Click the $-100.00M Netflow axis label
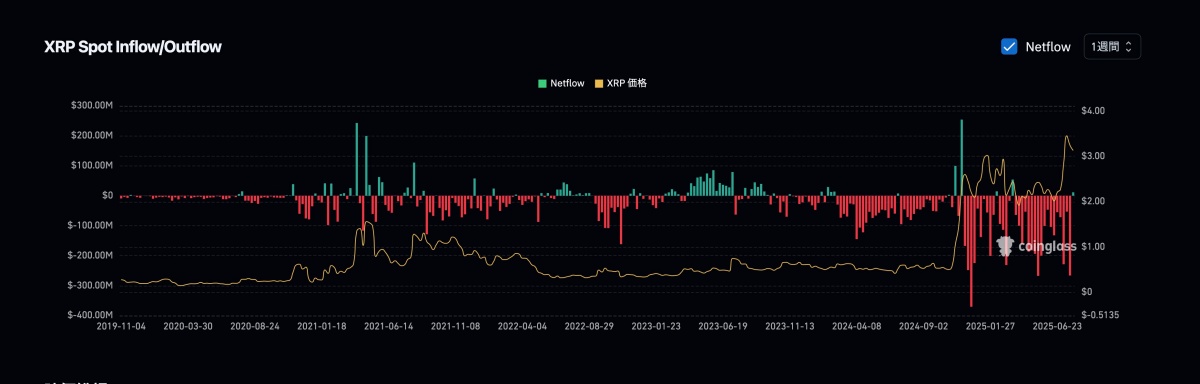1200x384 pixels. point(90,225)
